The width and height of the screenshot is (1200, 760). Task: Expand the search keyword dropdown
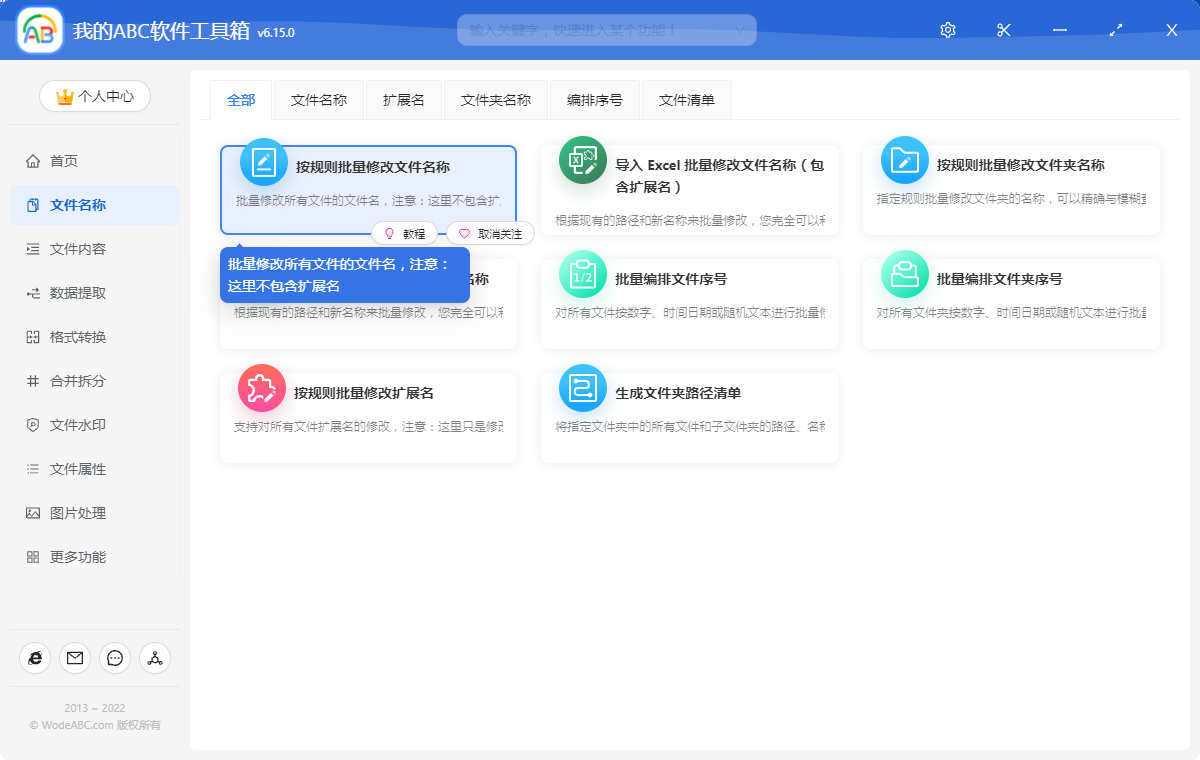click(741, 30)
